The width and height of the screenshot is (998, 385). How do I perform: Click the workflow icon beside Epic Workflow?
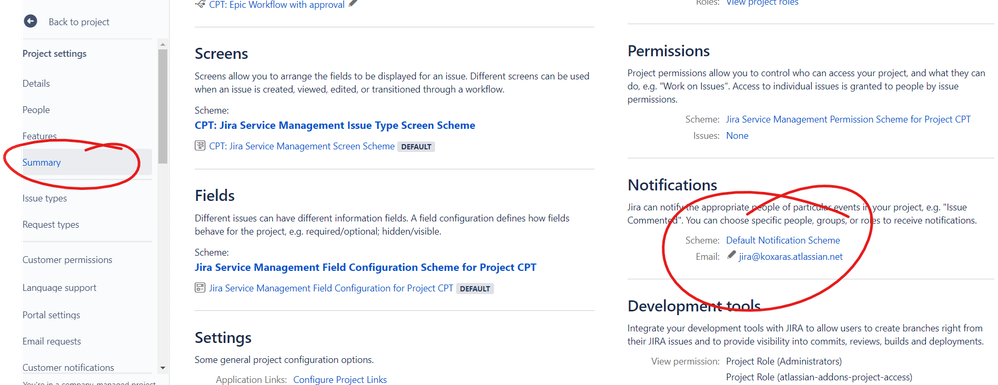[200, 4]
